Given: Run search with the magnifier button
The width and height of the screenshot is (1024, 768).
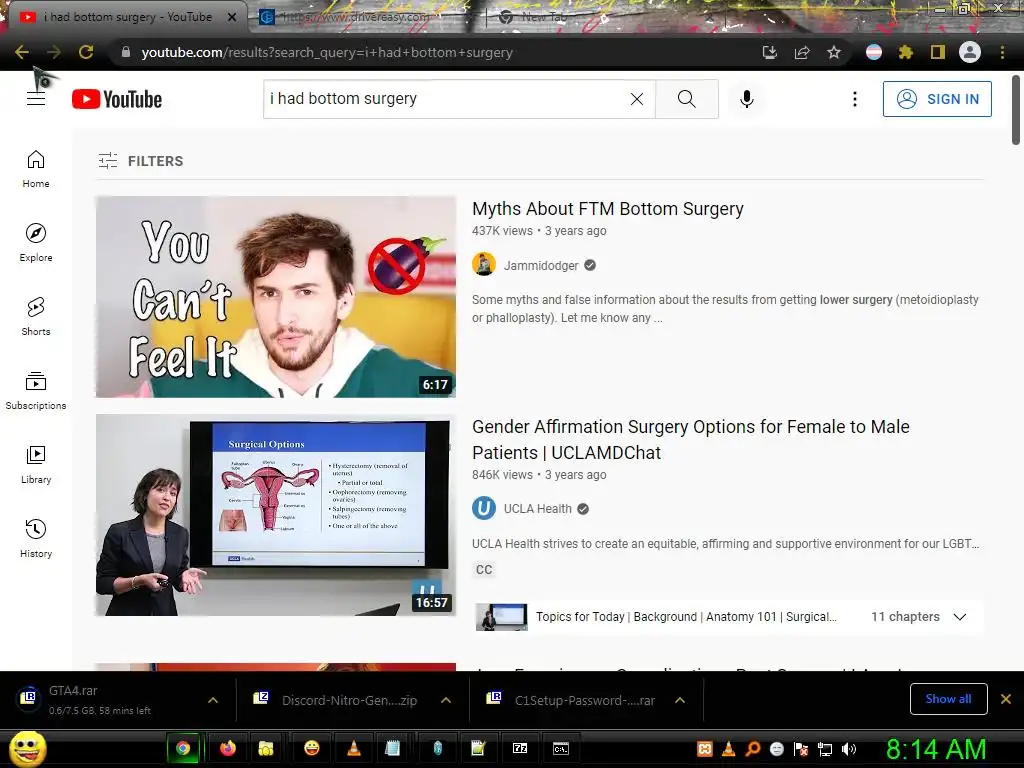Looking at the screenshot, I should tap(686, 99).
